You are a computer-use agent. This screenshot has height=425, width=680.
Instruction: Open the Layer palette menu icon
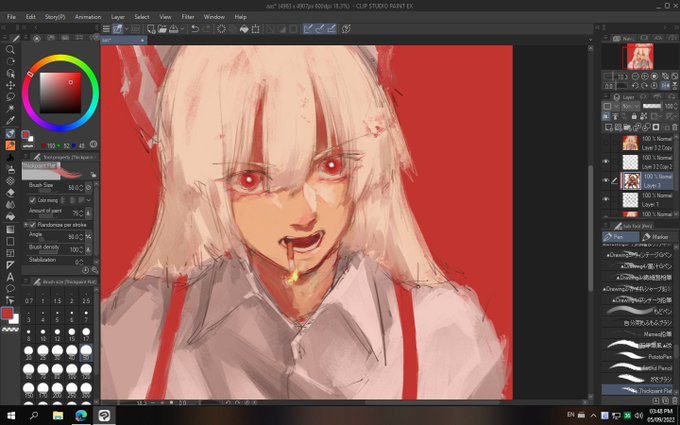point(606,97)
